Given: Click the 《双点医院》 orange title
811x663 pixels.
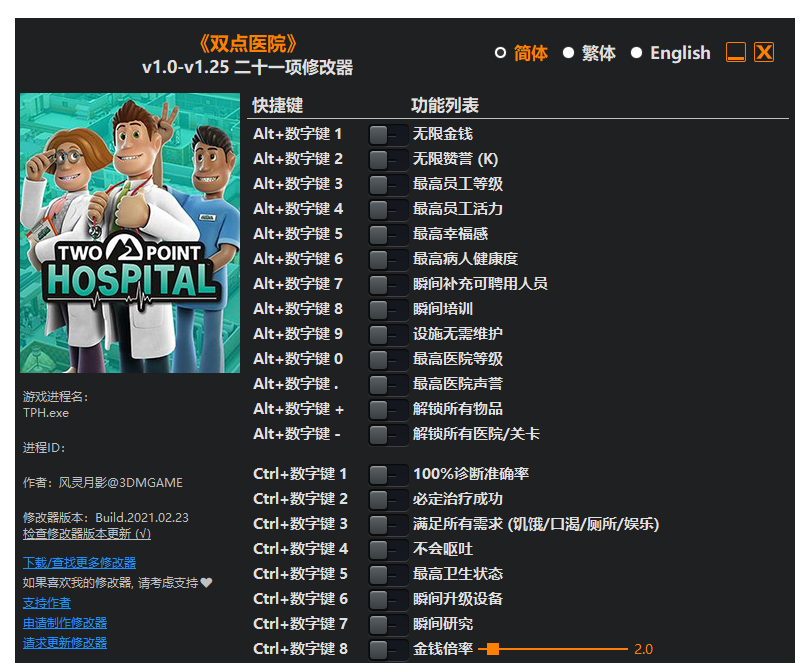Looking at the screenshot, I should (248, 44).
